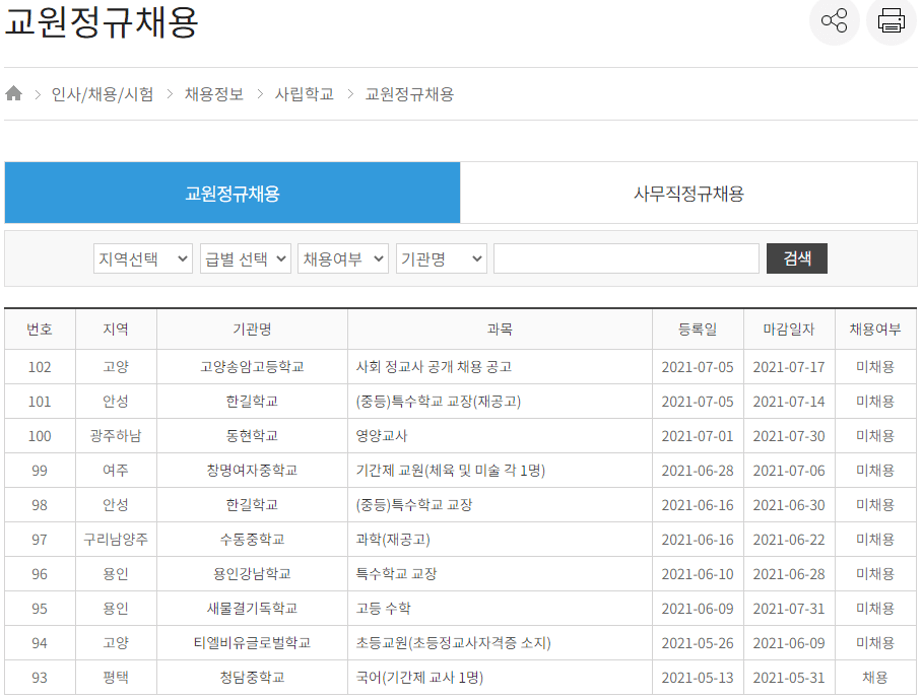Focus the search keyword input field
Viewport: 921px width, 697px height.
click(x=626, y=258)
